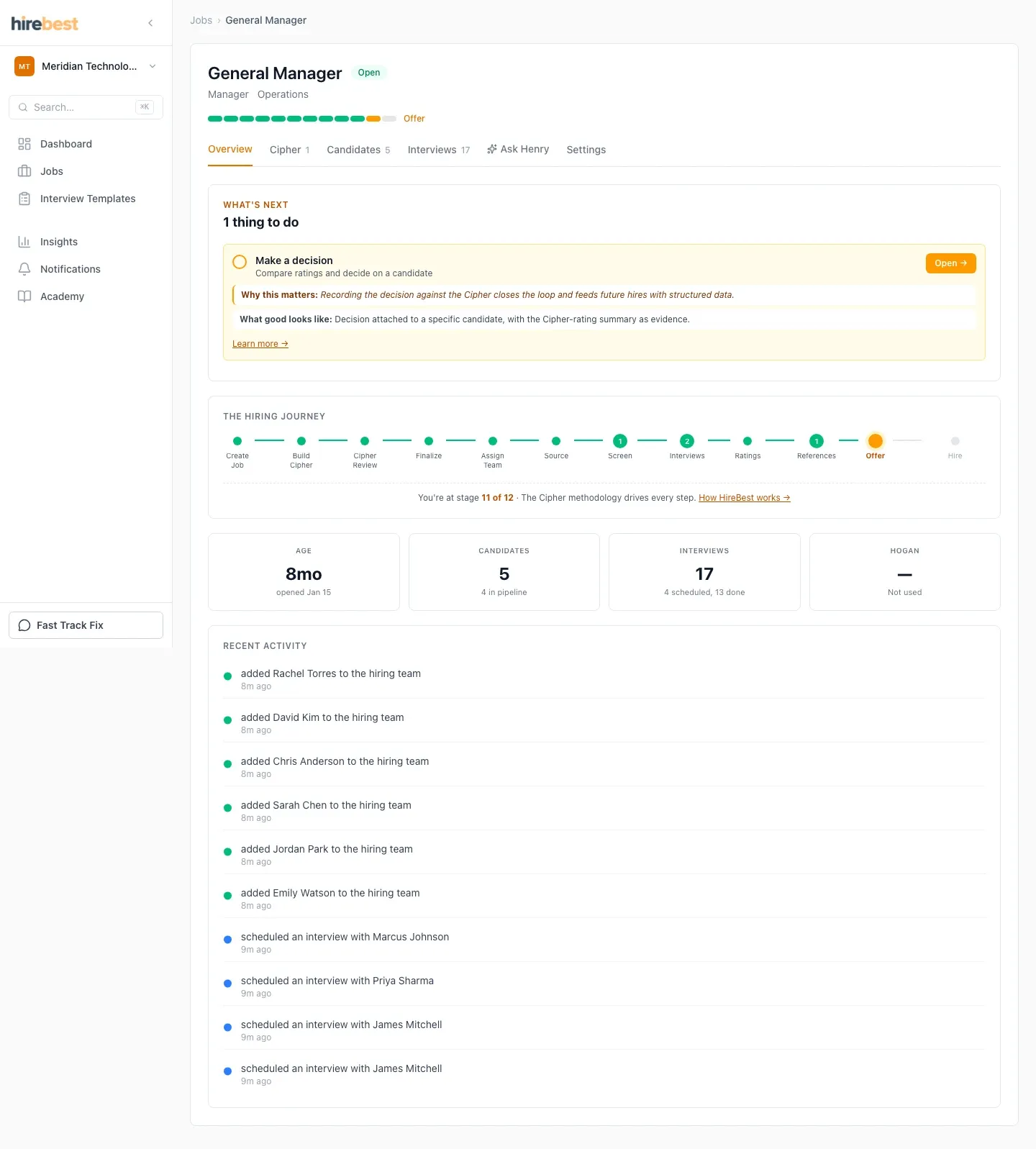This screenshot has width=1036, height=1149.
Task: Click the Insights bar chart icon
Action: pos(24,242)
